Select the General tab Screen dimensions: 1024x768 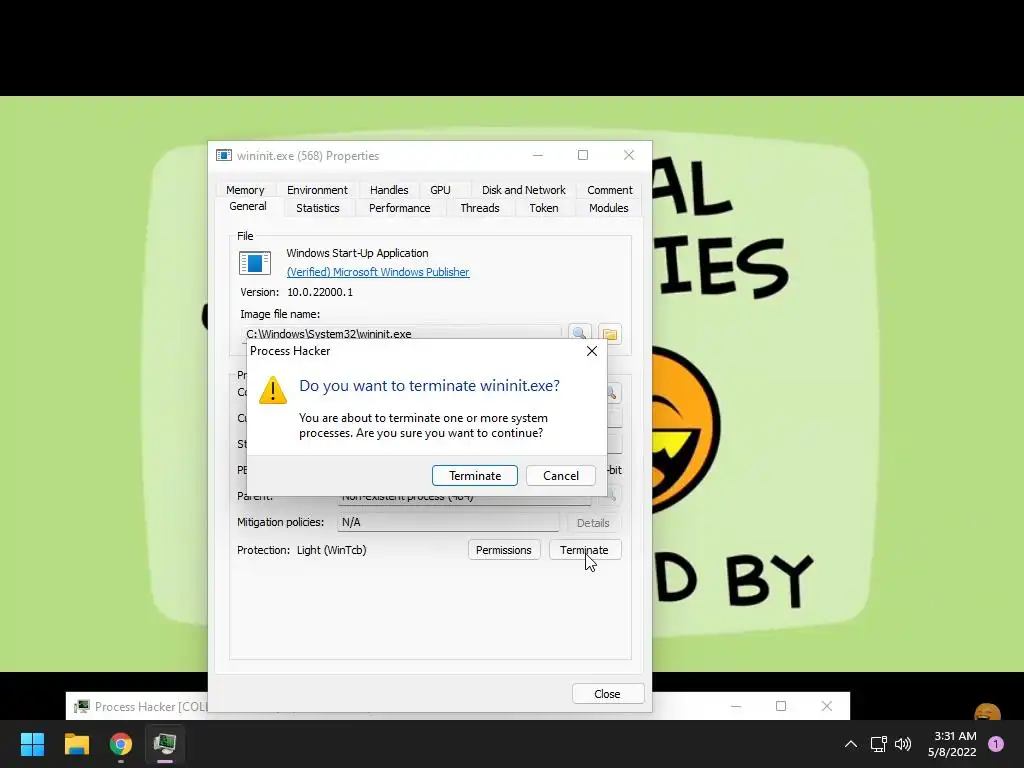coord(248,206)
